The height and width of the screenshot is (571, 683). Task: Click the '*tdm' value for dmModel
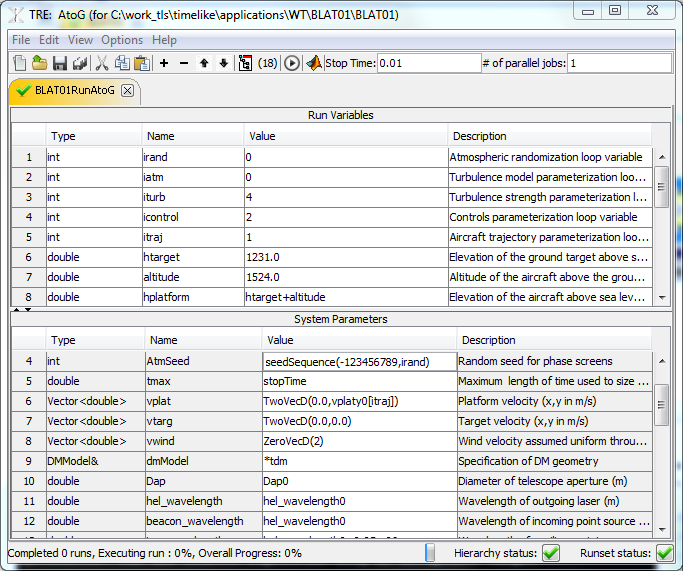coord(359,461)
